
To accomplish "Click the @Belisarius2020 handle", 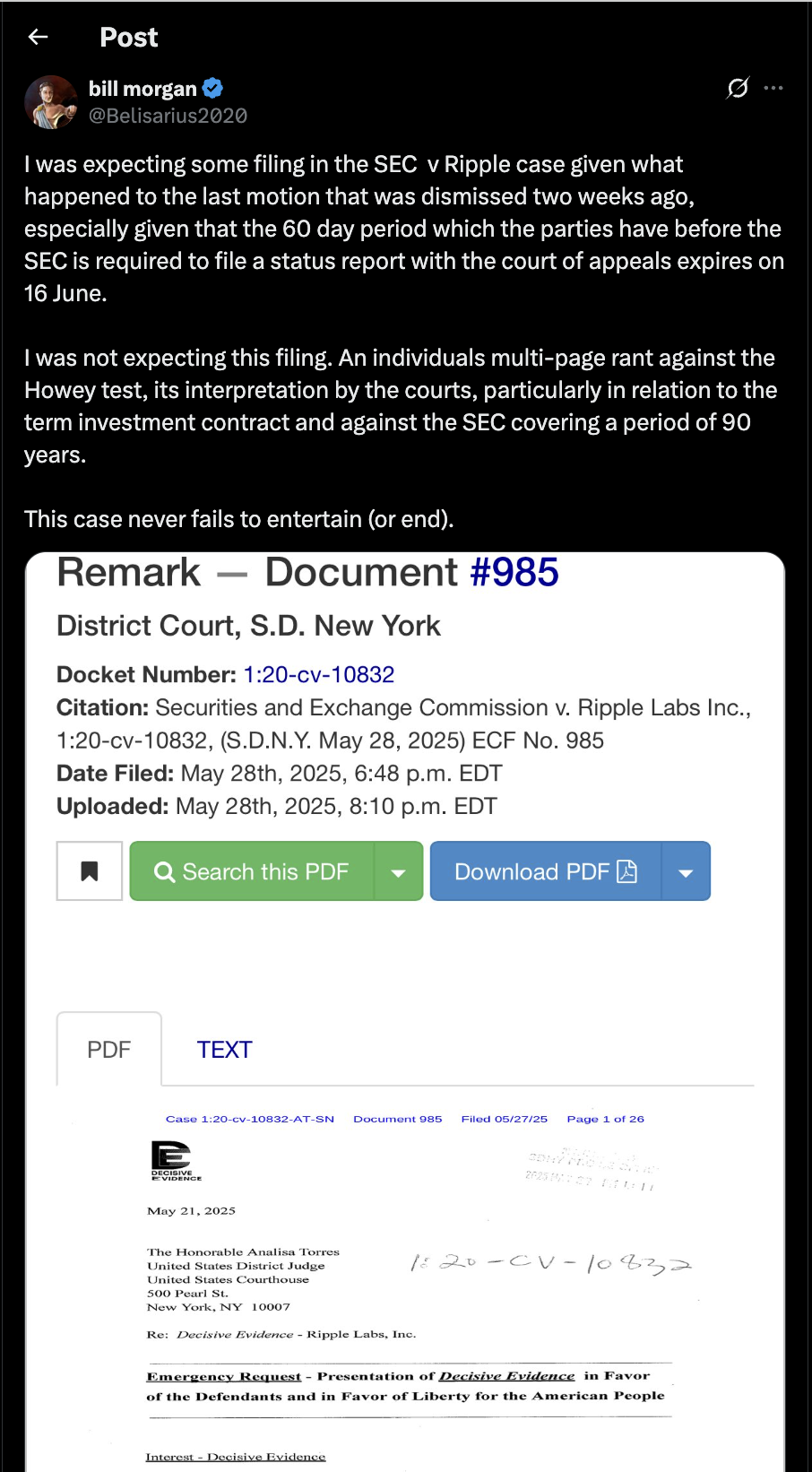I will point(168,116).
